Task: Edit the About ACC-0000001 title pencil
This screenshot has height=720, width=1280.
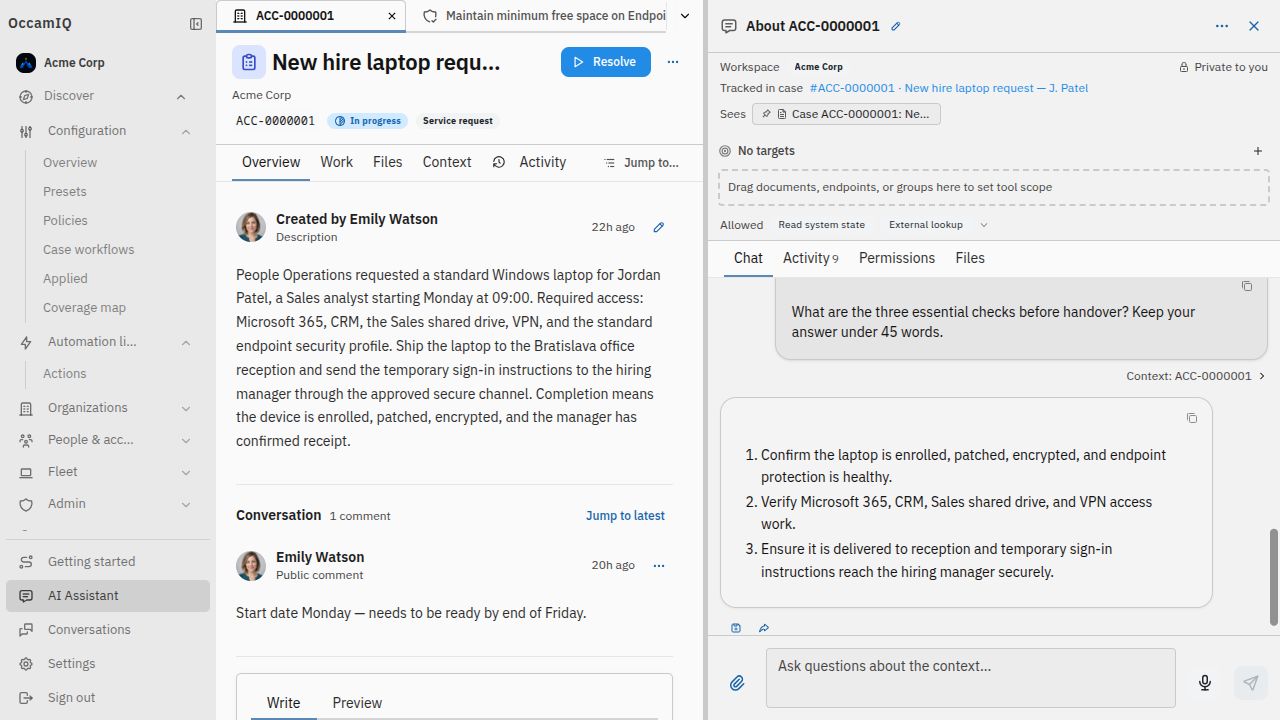Action: [x=896, y=26]
